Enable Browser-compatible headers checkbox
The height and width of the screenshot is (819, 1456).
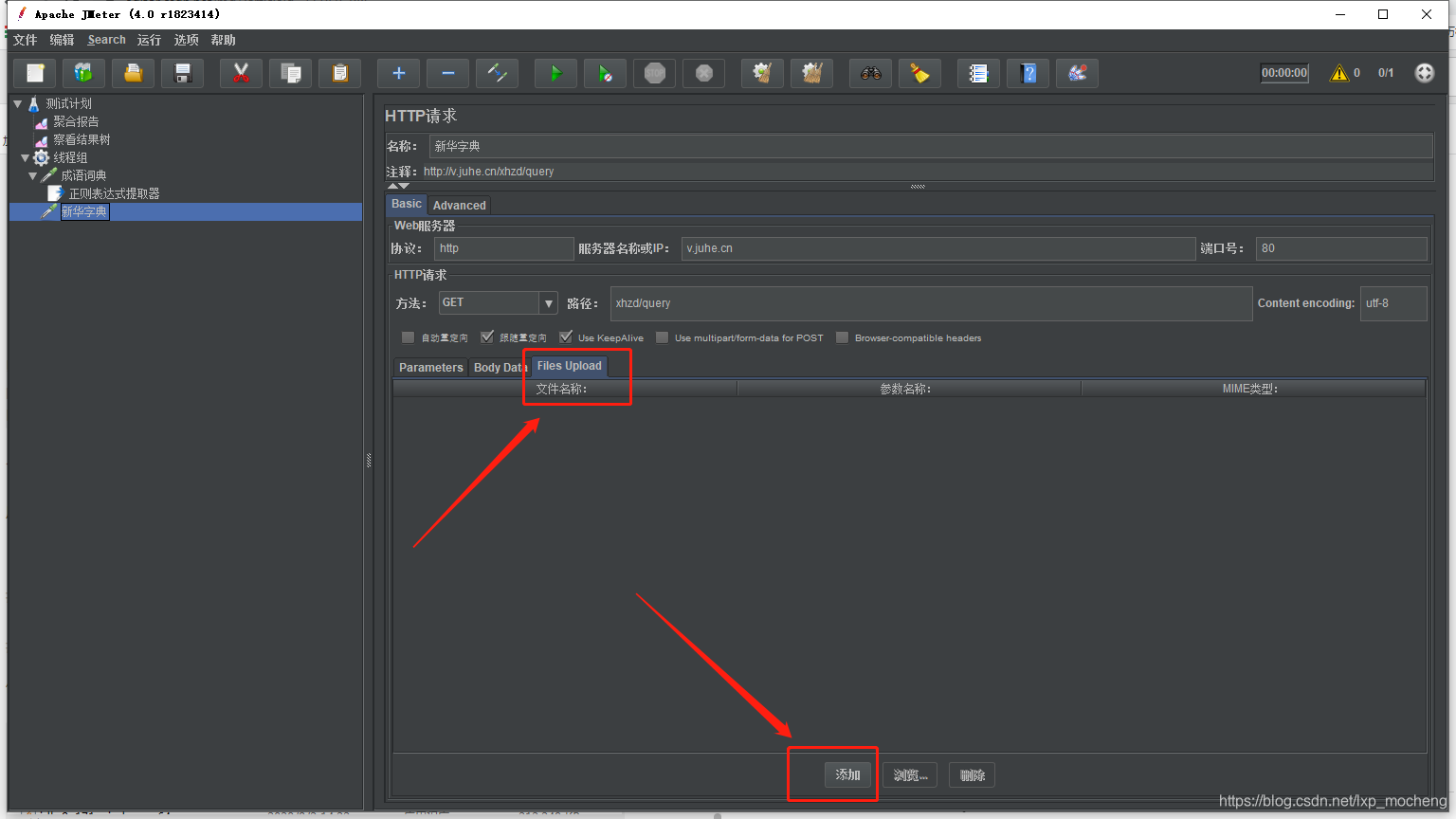coord(842,337)
